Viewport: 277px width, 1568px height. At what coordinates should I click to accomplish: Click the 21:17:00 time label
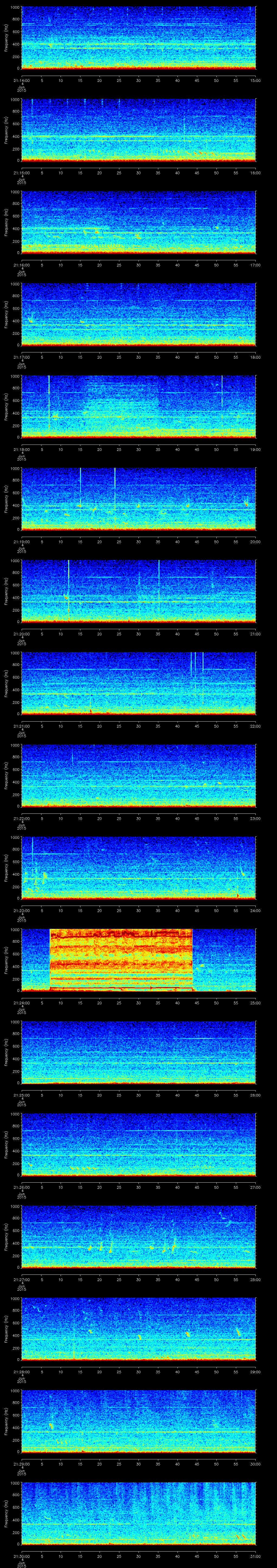click(x=21, y=357)
